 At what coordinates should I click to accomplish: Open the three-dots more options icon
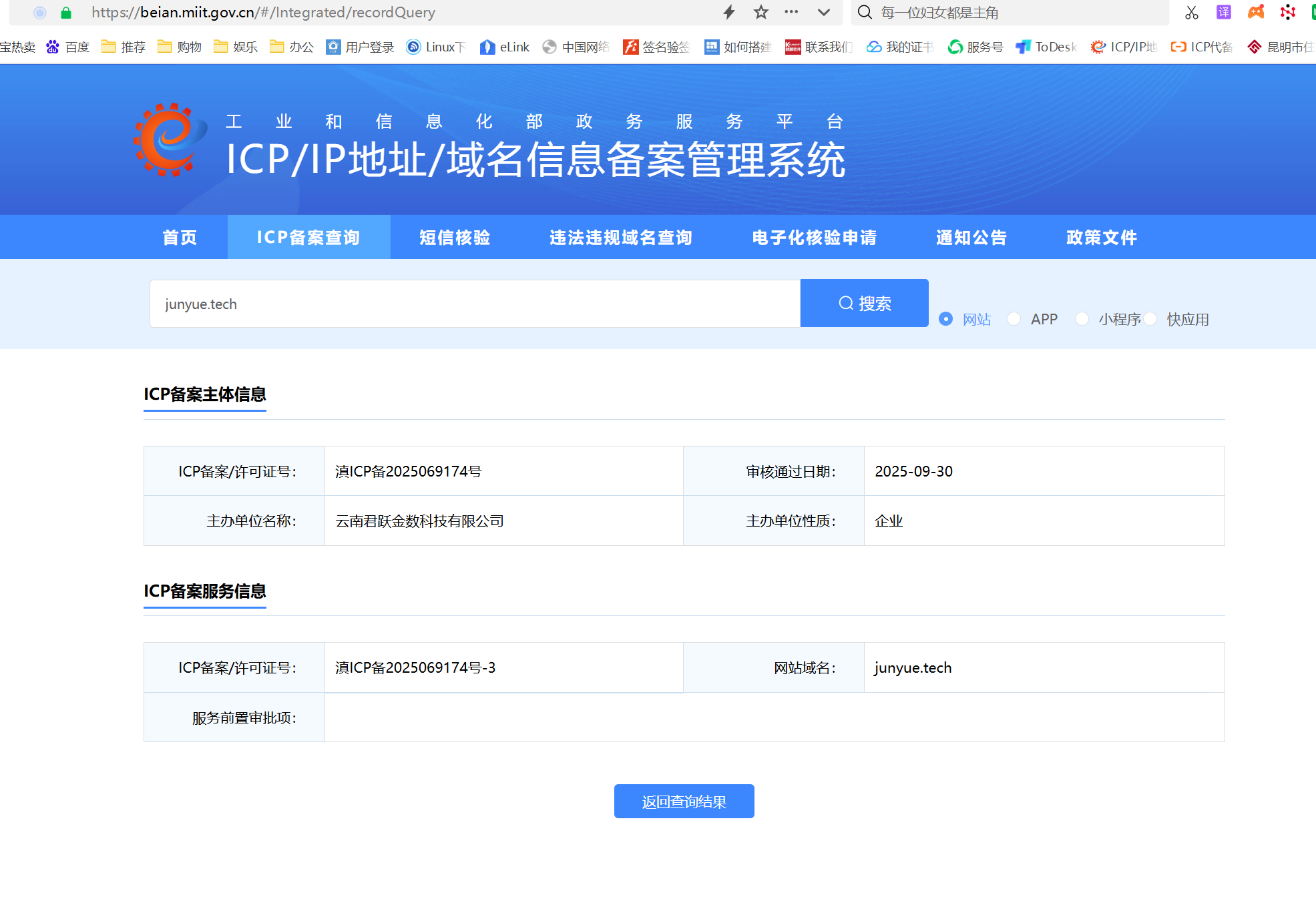pos(791,12)
